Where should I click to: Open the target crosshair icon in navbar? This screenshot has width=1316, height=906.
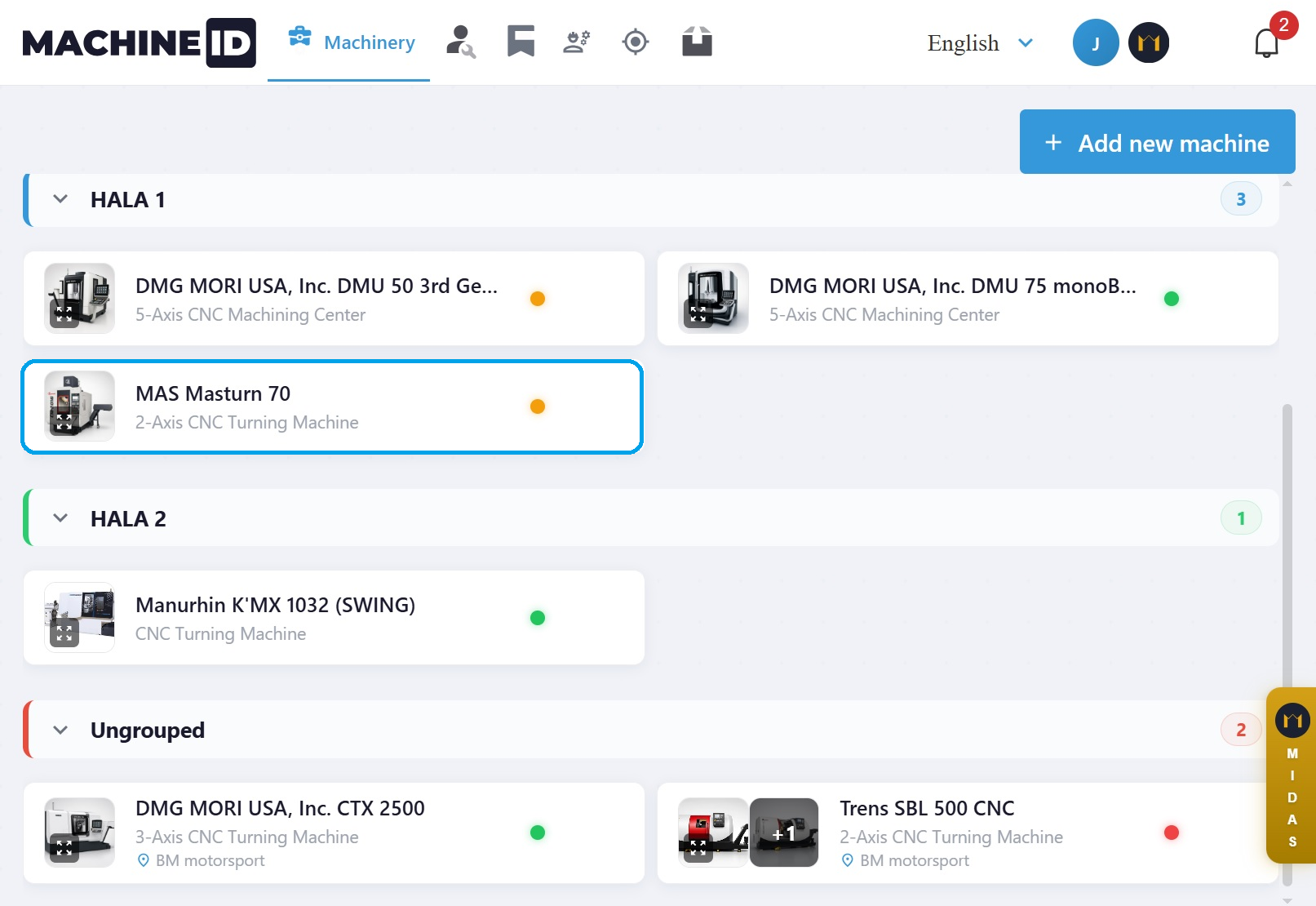pos(636,42)
